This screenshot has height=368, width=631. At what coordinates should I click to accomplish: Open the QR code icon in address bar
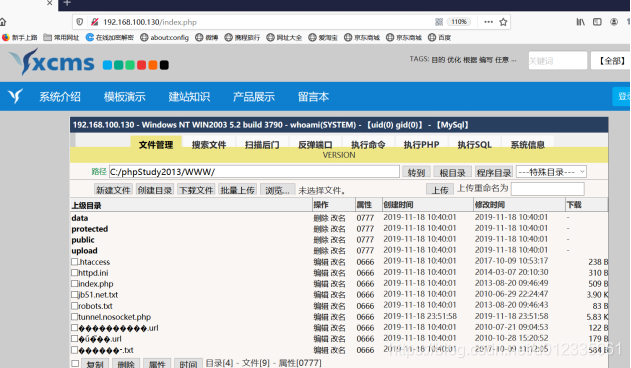tap(439, 22)
